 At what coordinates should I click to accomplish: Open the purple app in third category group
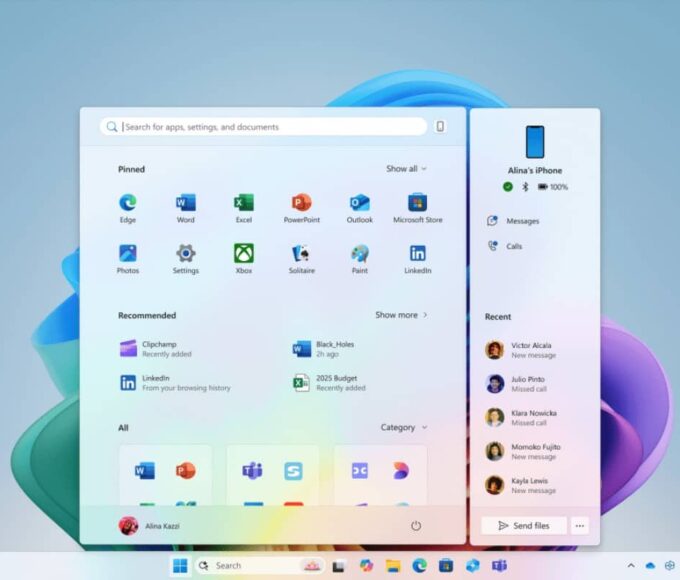(360, 471)
